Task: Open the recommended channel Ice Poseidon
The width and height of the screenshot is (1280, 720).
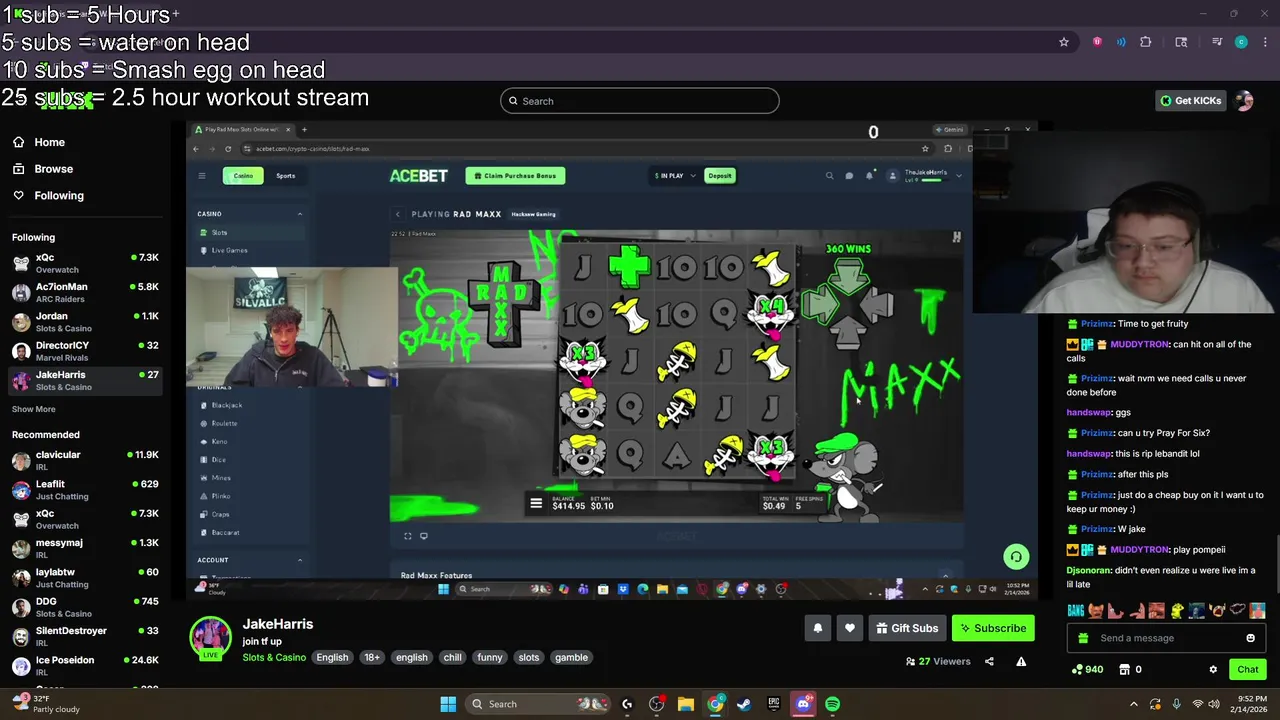Action: [85, 665]
